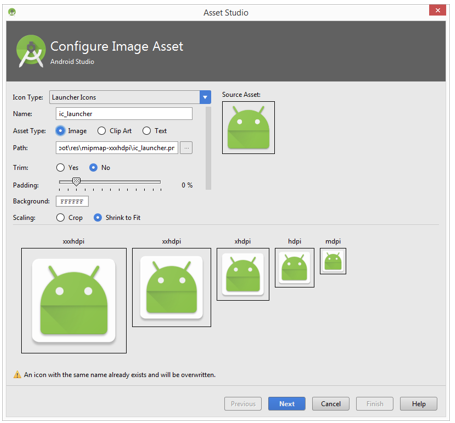Click the 0 % padding value
This screenshot has height=423, width=455.
click(x=187, y=185)
